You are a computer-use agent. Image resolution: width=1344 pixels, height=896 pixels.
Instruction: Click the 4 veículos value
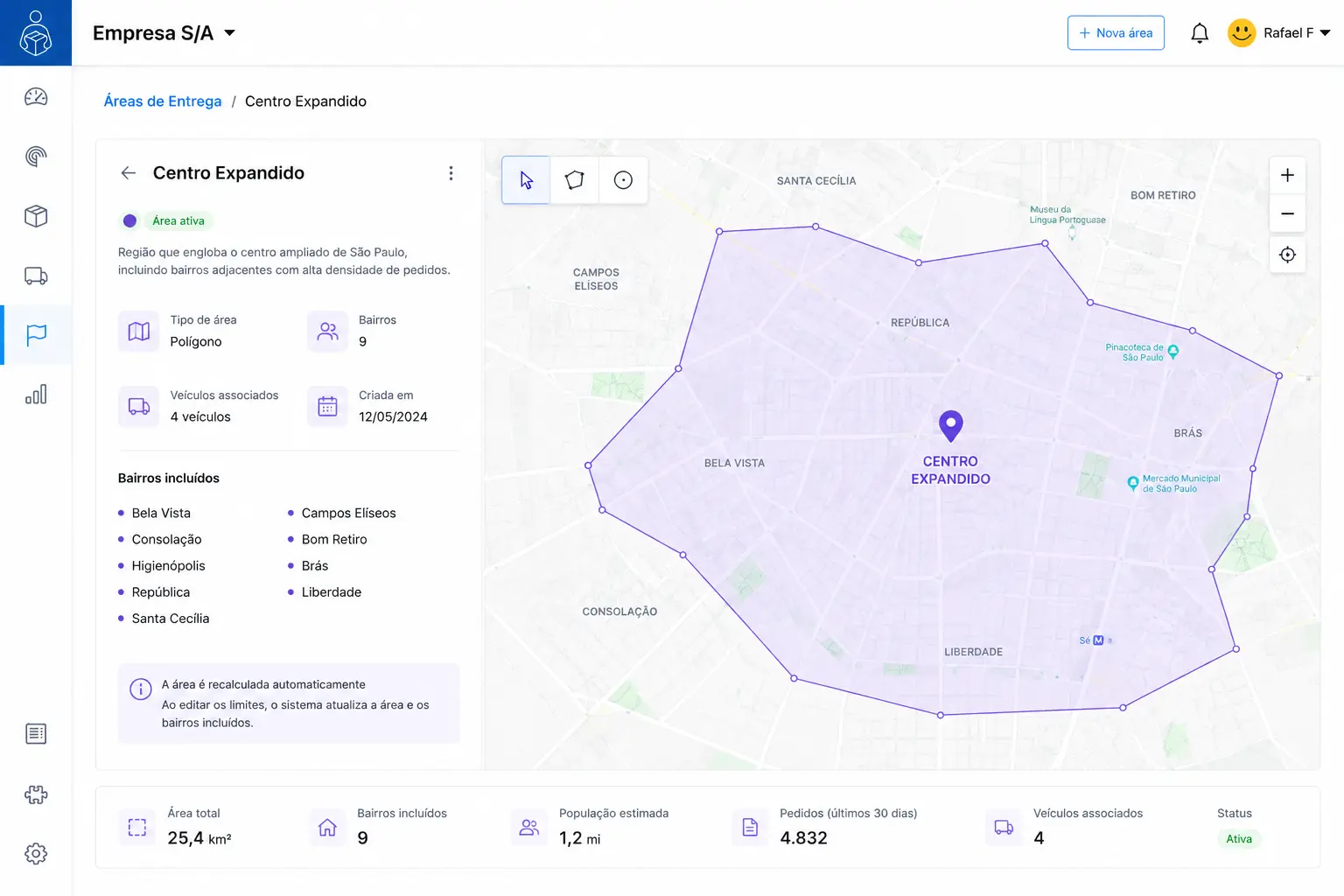pyautogui.click(x=200, y=417)
